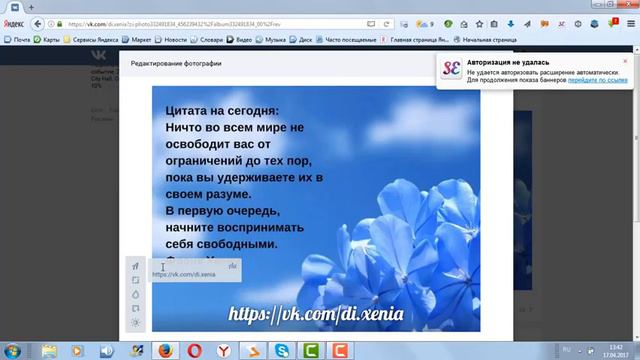Go back using browser back arrow

coord(38,24)
